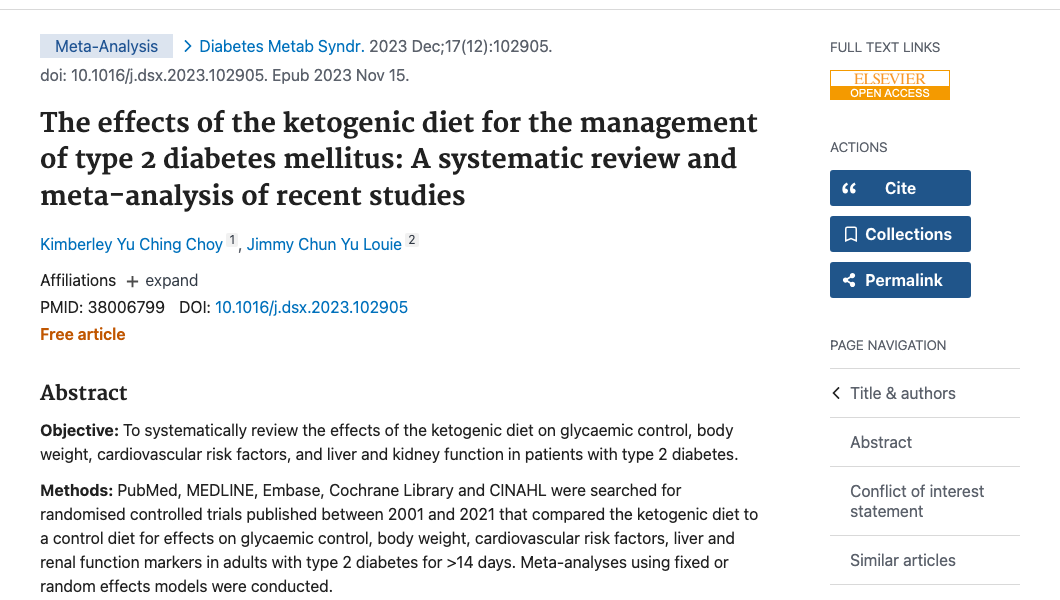
Task: Click the chevron after the Meta-Analysis badge
Action: pos(186,45)
